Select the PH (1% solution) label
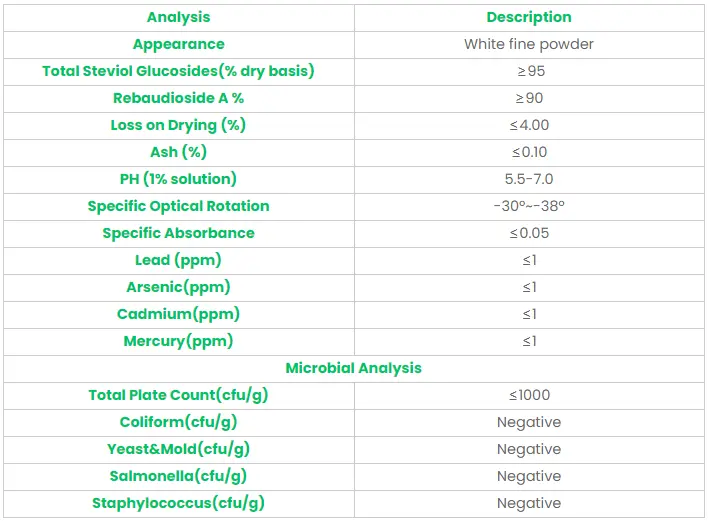The image size is (708, 521). 178,179
